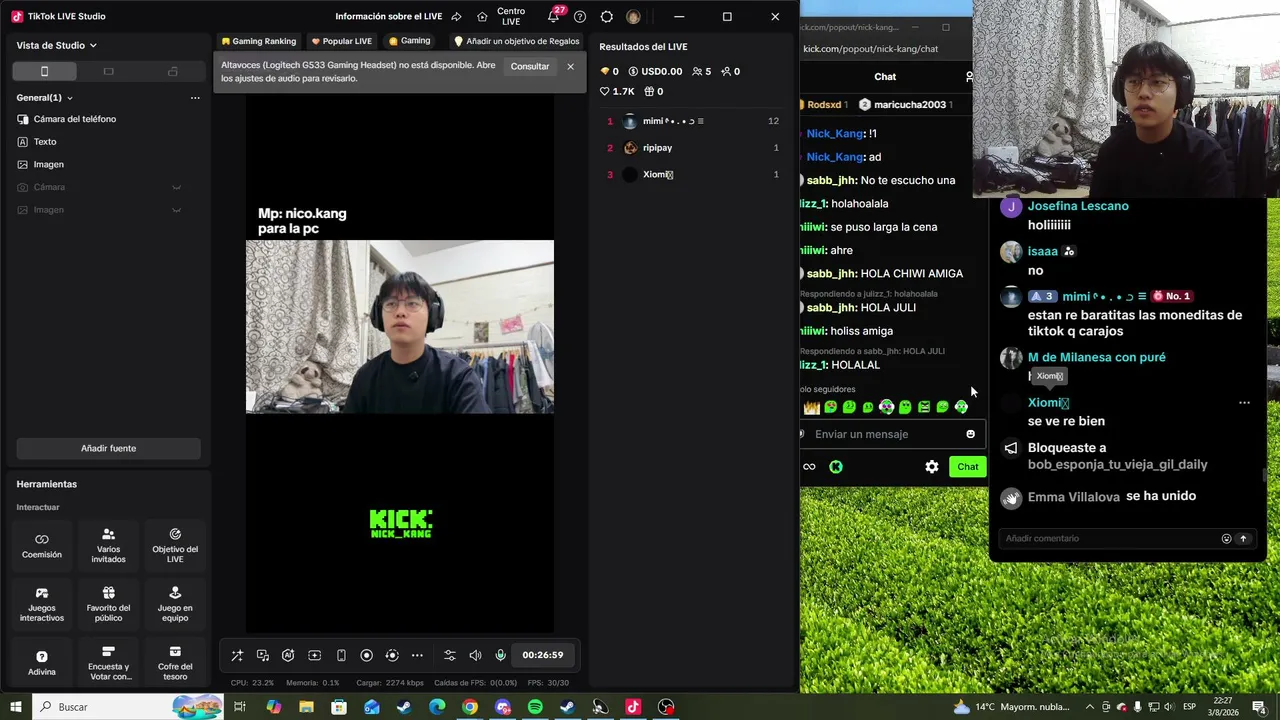Screen dimensions: 1280x720
Task: Open the help question mark icon
Action: pyautogui.click(x=580, y=17)
